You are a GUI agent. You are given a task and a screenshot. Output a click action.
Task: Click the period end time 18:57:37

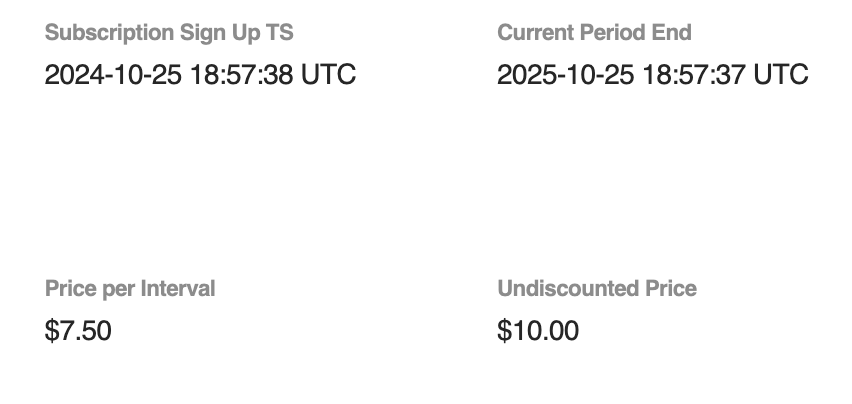click(694, 75)
